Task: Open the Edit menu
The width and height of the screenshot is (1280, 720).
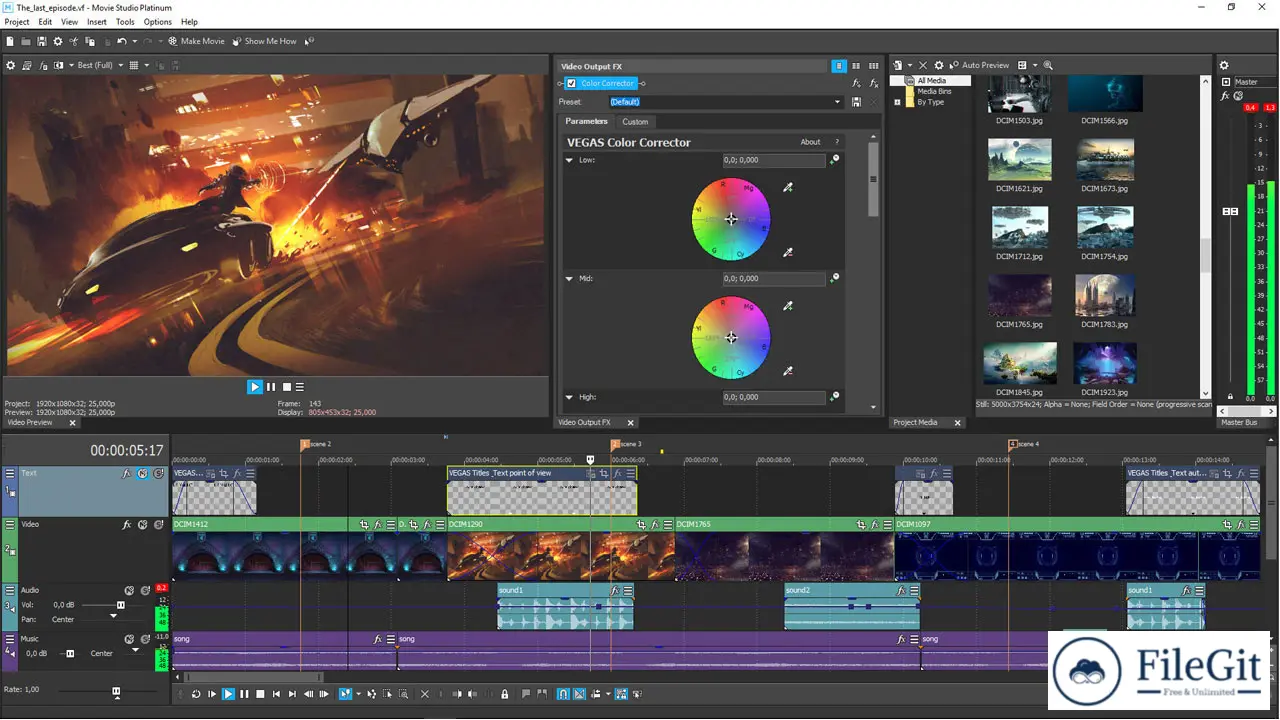Action: coord(46,21)
